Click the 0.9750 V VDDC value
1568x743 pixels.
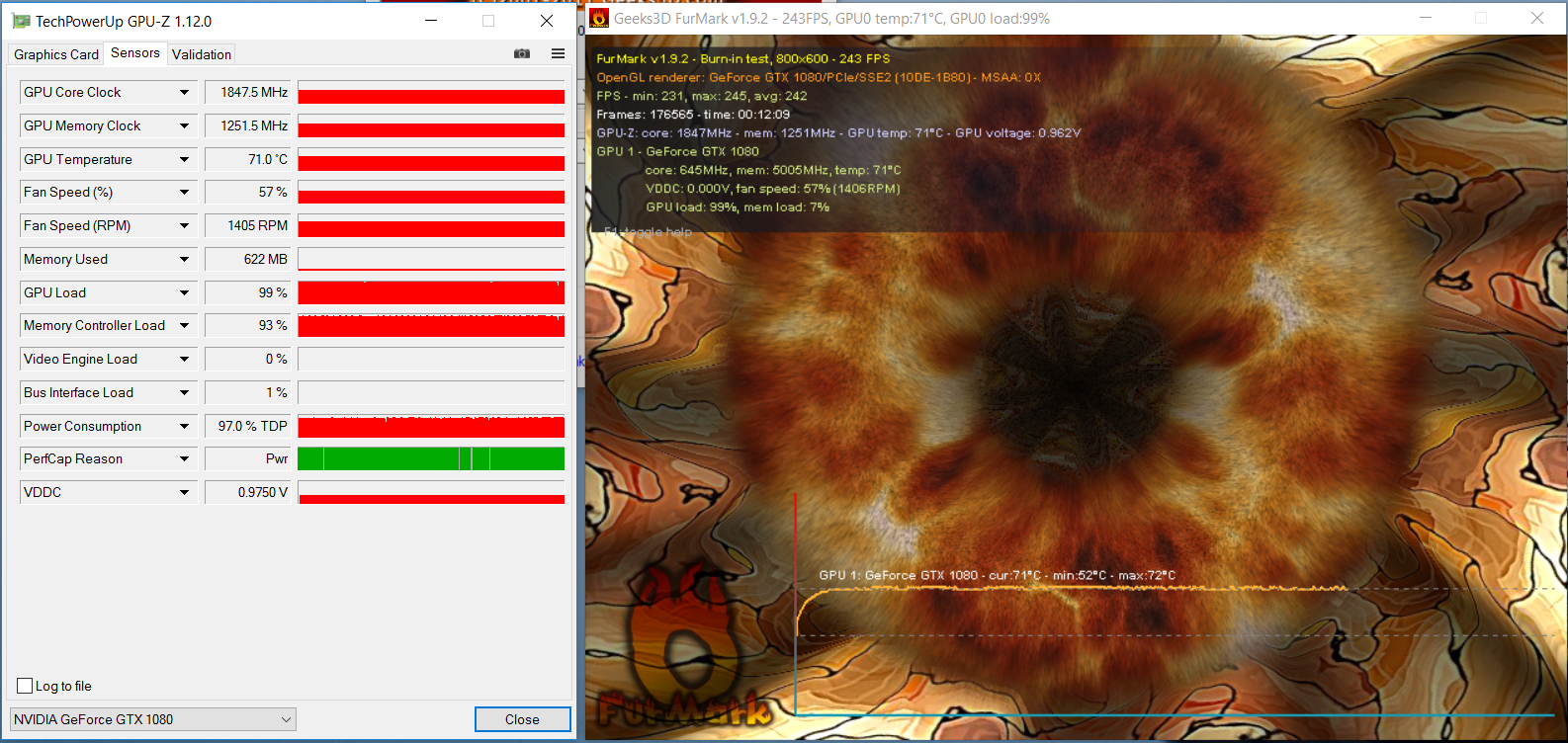tap(247, 492)
